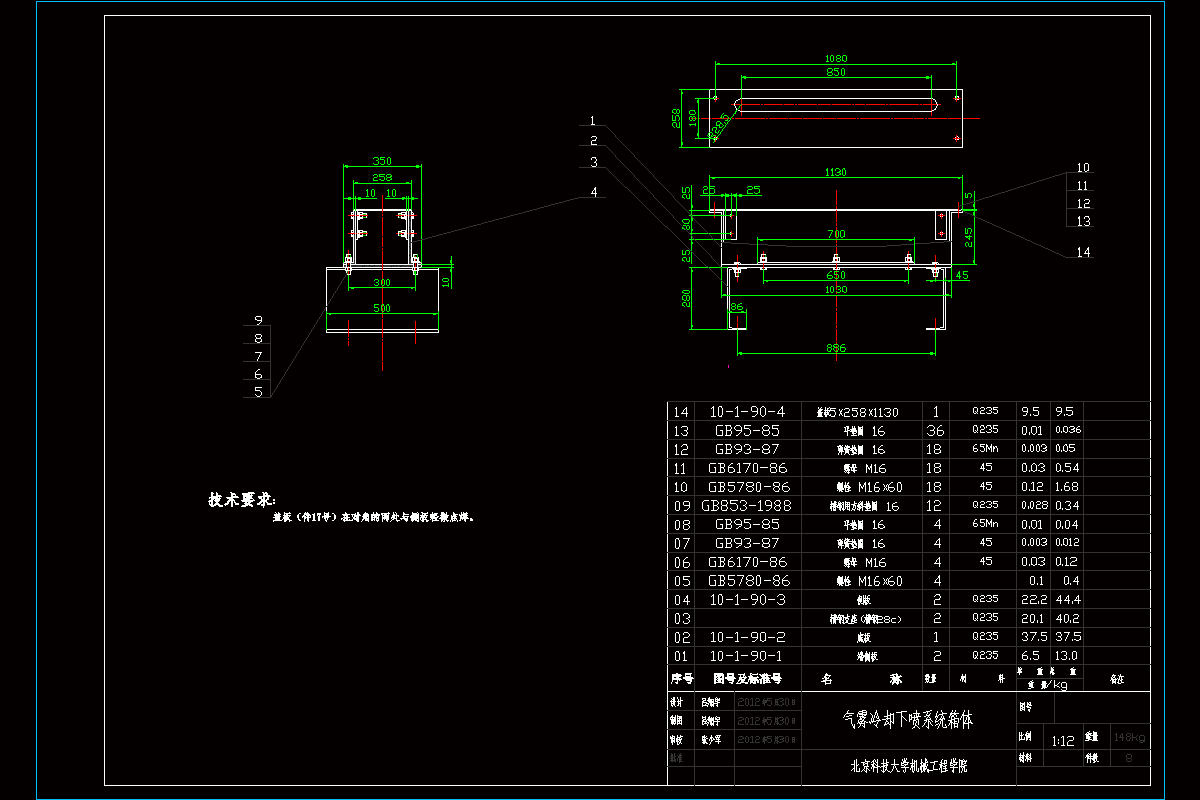Image resolution: width=1200 pixels, height=800 pixels.
Task: Click the 序号 column header
Action: [x=681, y=677]
